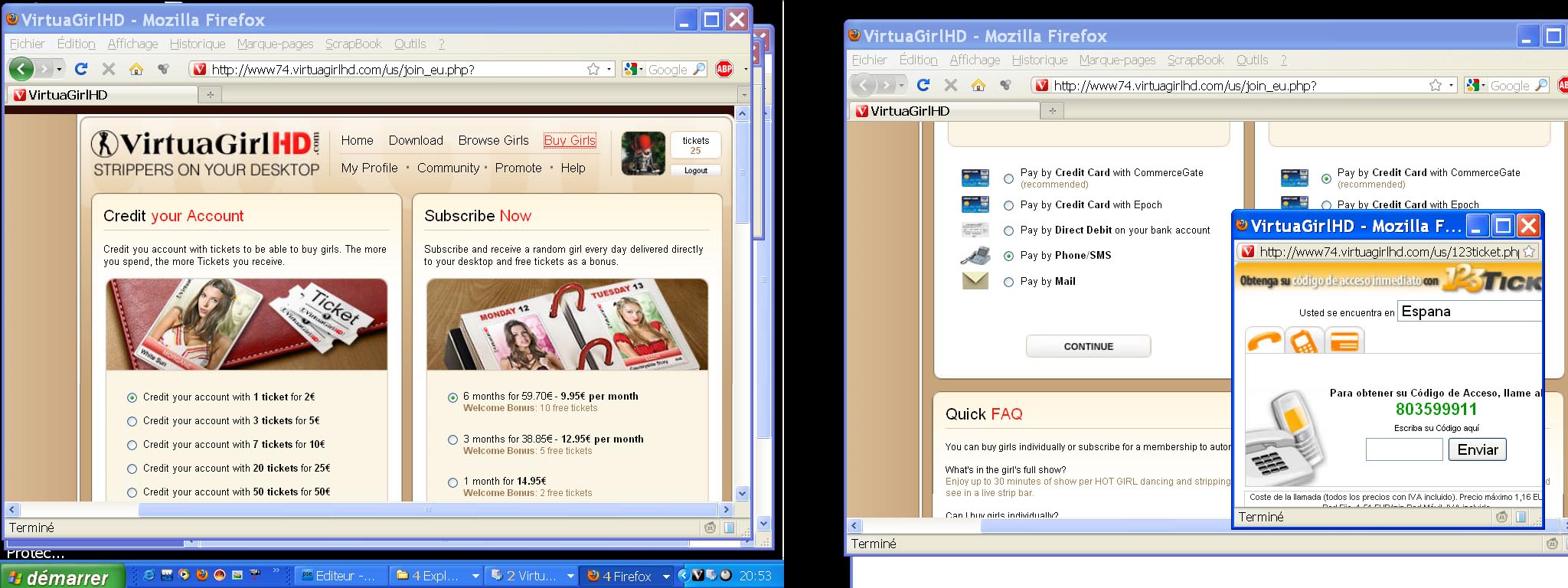Click landline phone tab icon in popup
This screenshot has width=1568, height=588.
pyautogui.click(x=1264, y=340)
